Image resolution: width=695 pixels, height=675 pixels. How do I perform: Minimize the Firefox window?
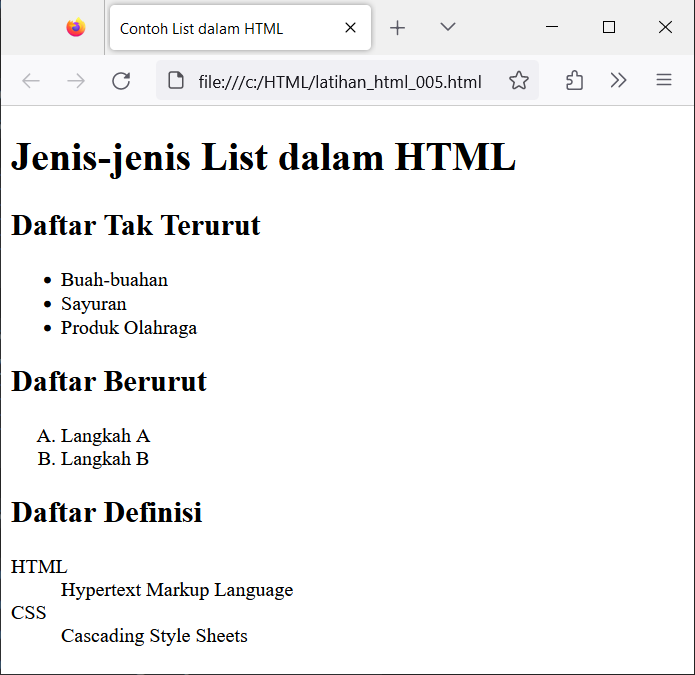tap(552, 27)
